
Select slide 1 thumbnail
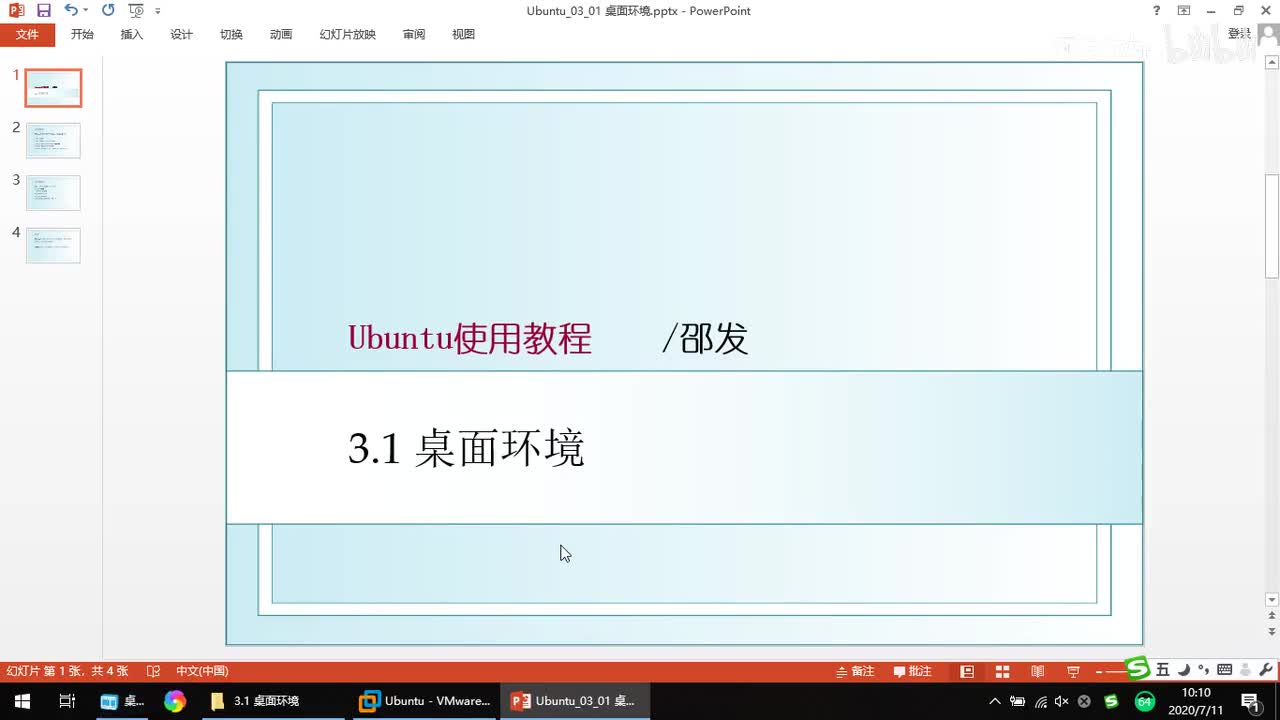point(53,88)
